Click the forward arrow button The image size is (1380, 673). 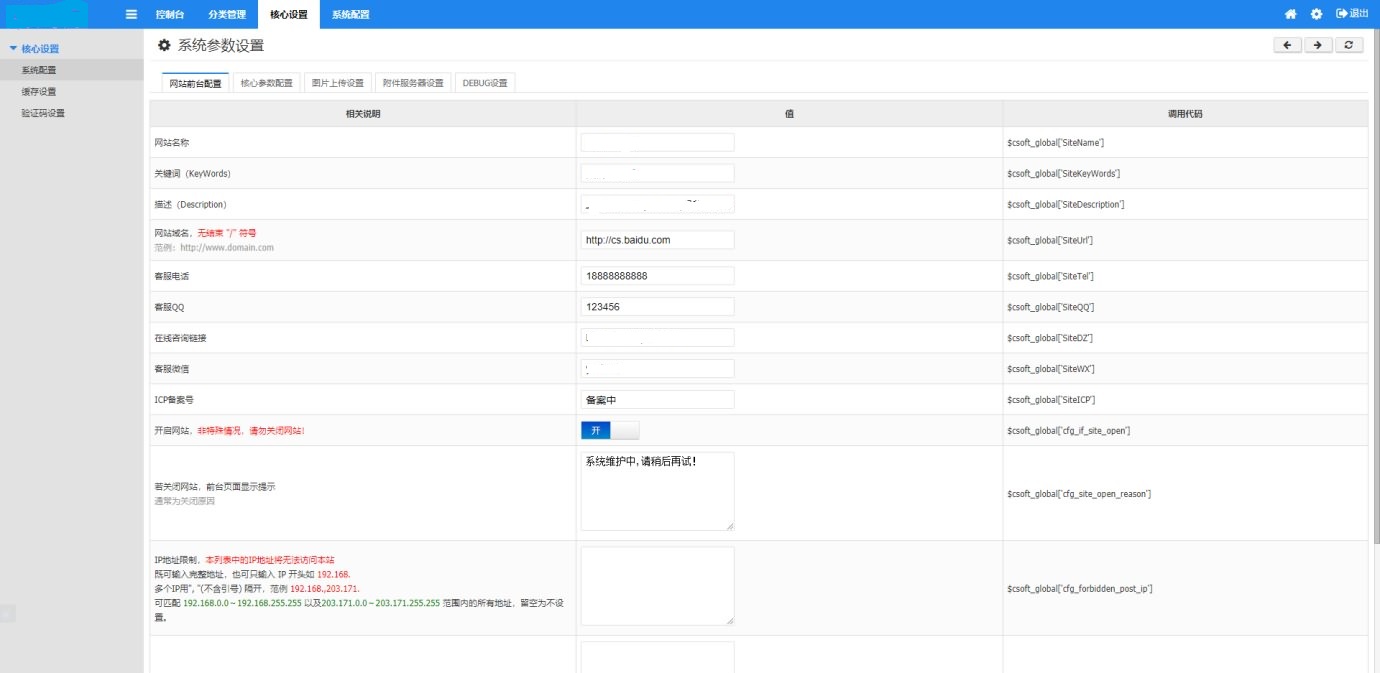pyautogui.click(x=1318, y=45)
